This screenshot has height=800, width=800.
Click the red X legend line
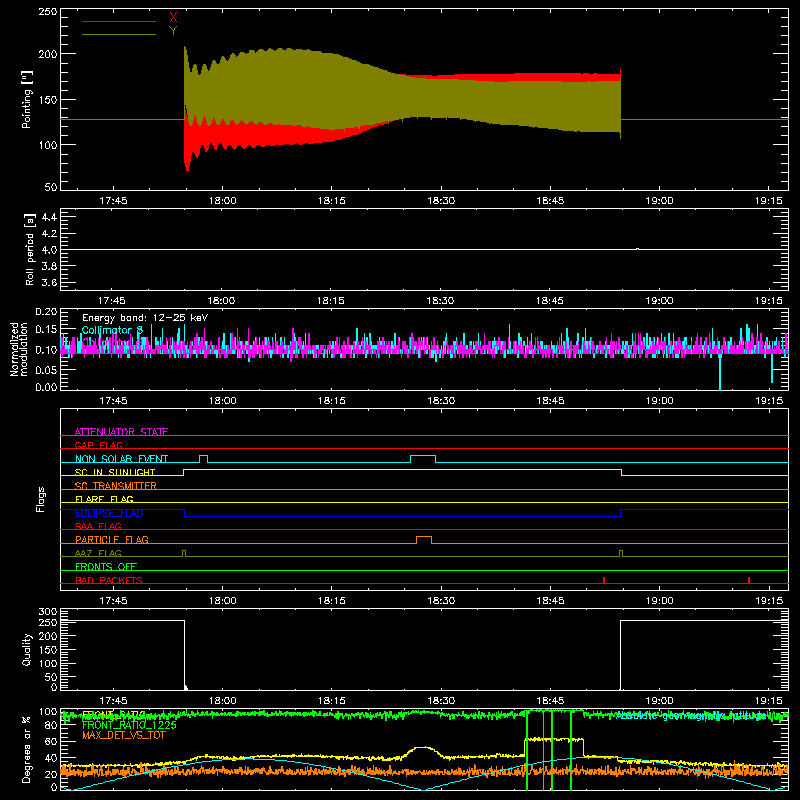click(118, 21)
